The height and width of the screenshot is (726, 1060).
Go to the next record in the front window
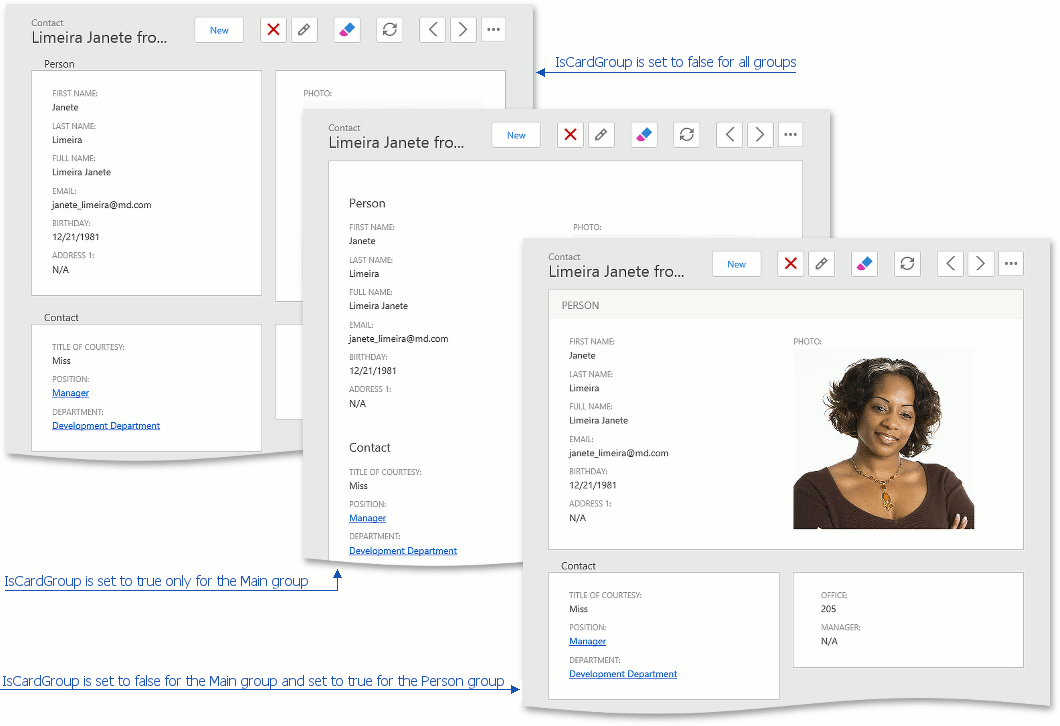tap(980, 264)
